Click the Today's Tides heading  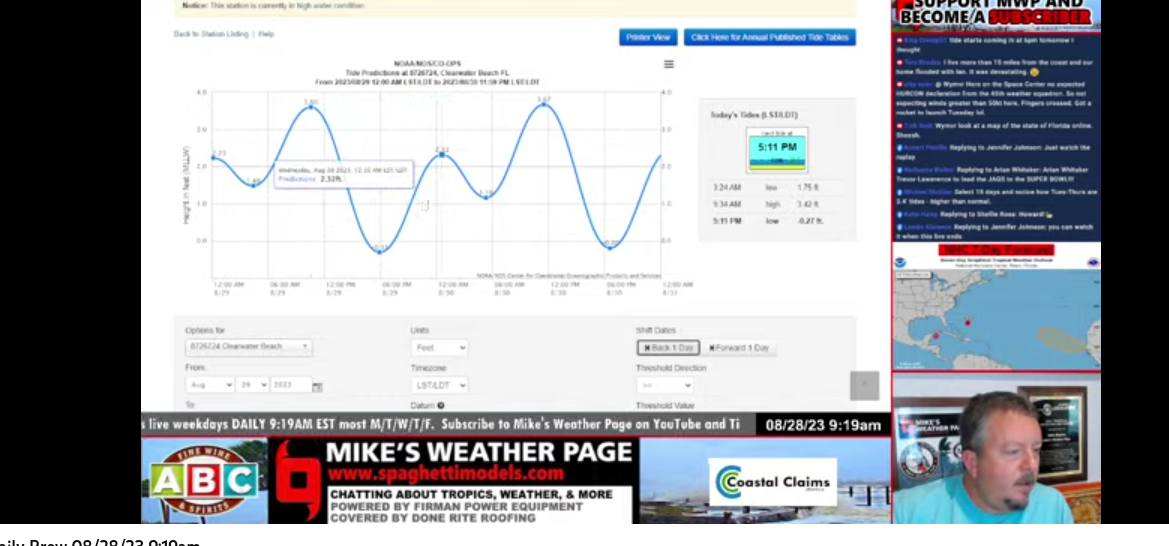[754, 115]
